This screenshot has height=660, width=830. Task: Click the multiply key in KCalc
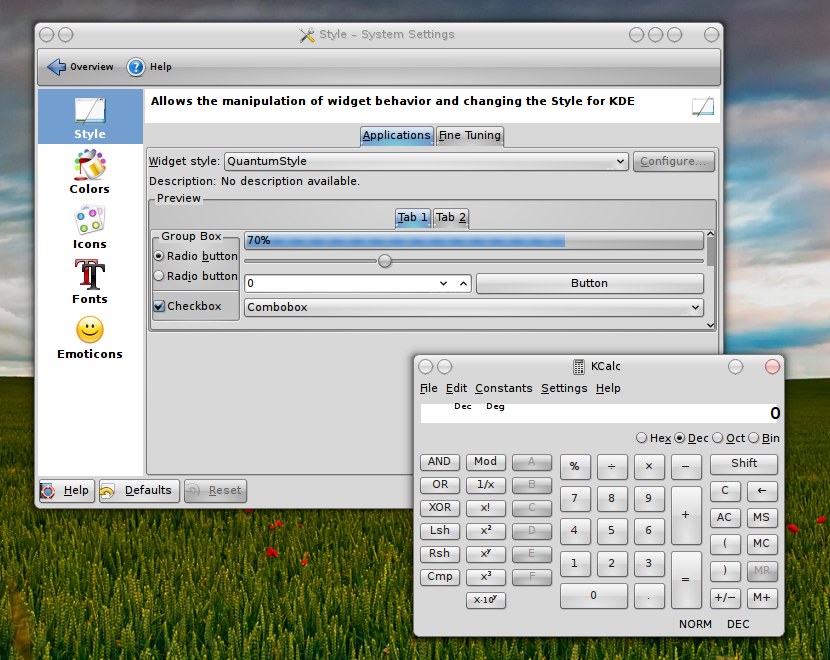pyautogui.click(x=648, y=466)
